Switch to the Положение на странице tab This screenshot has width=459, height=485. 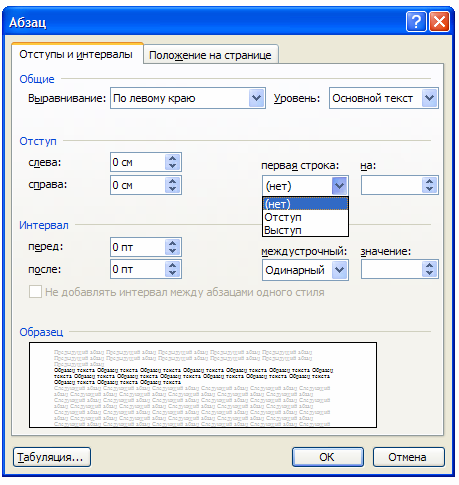(x=210, y=55)
